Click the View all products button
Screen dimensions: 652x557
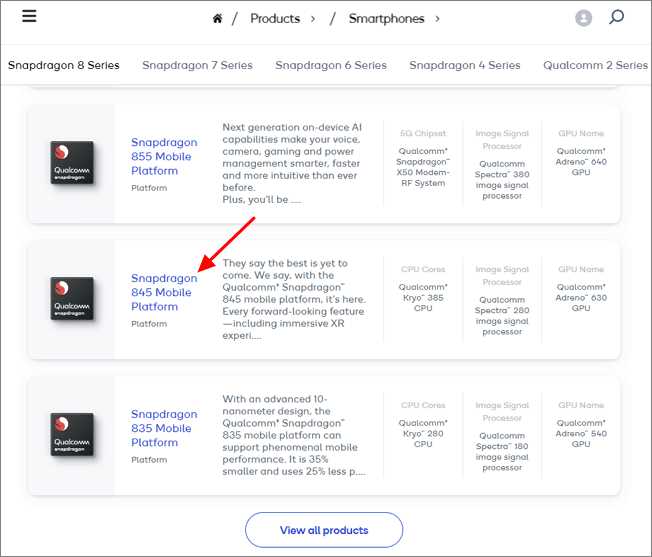pyautogui.click(x=324, y=530)
